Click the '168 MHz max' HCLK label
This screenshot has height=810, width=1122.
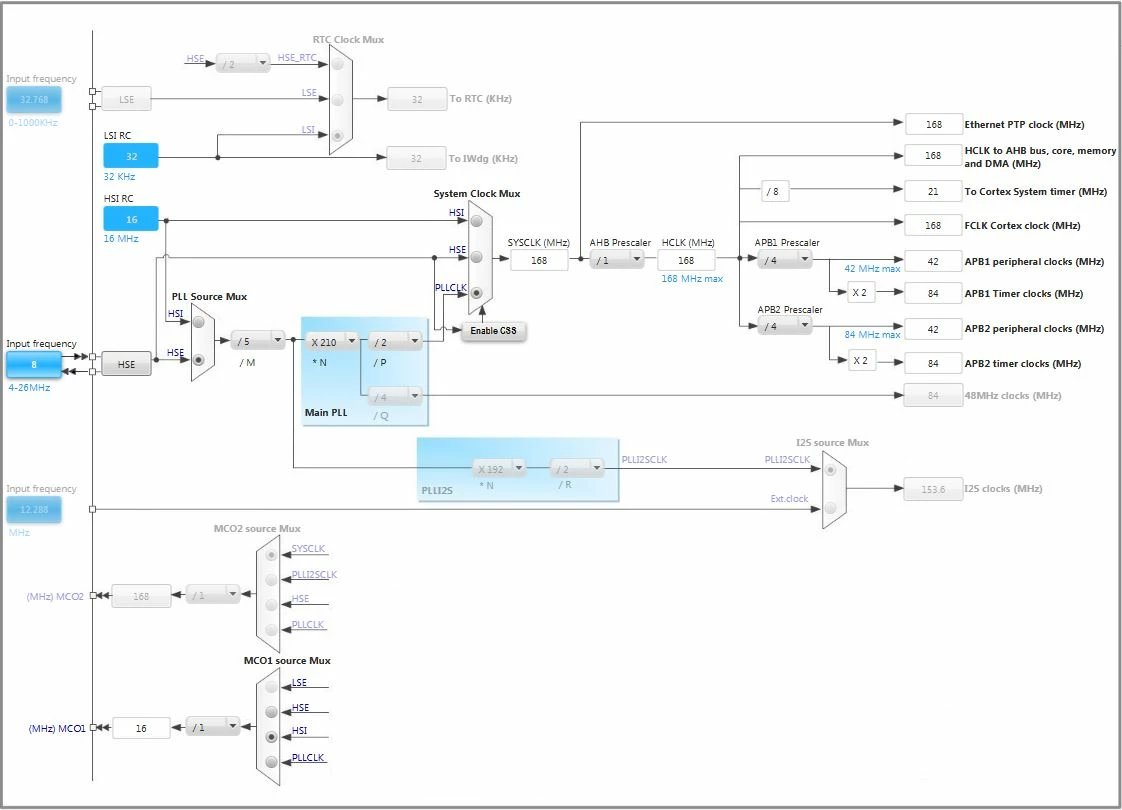point(692,278)
